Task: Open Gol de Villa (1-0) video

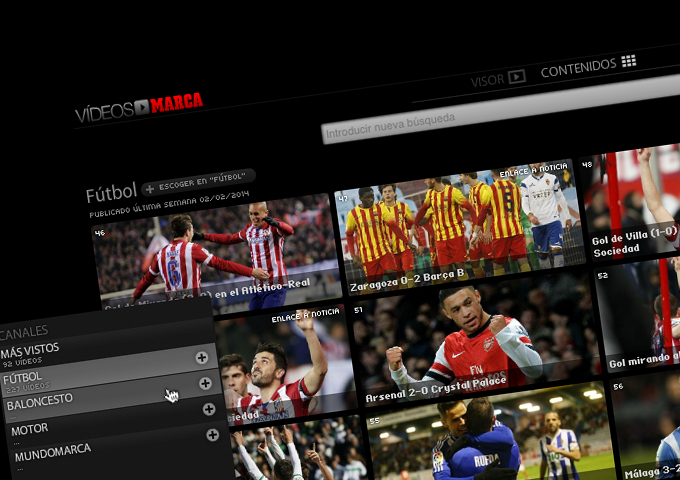Action: pos(631,203)
